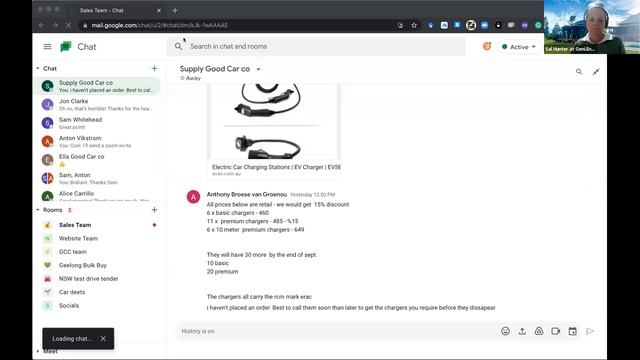The height and width of the screenshot is (360, 640).
Task: Open the Car deets room
Action: pyautogui.click(x=98, y=292)
